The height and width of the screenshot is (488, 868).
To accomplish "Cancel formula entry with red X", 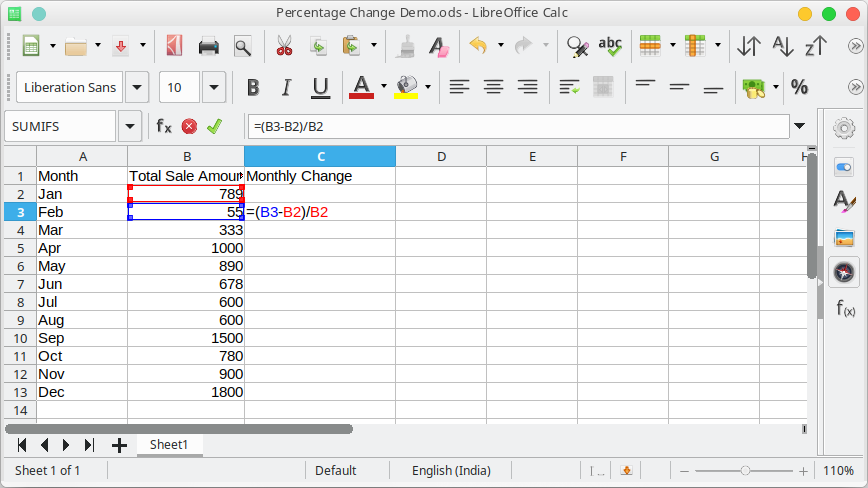I will (189, 127).
